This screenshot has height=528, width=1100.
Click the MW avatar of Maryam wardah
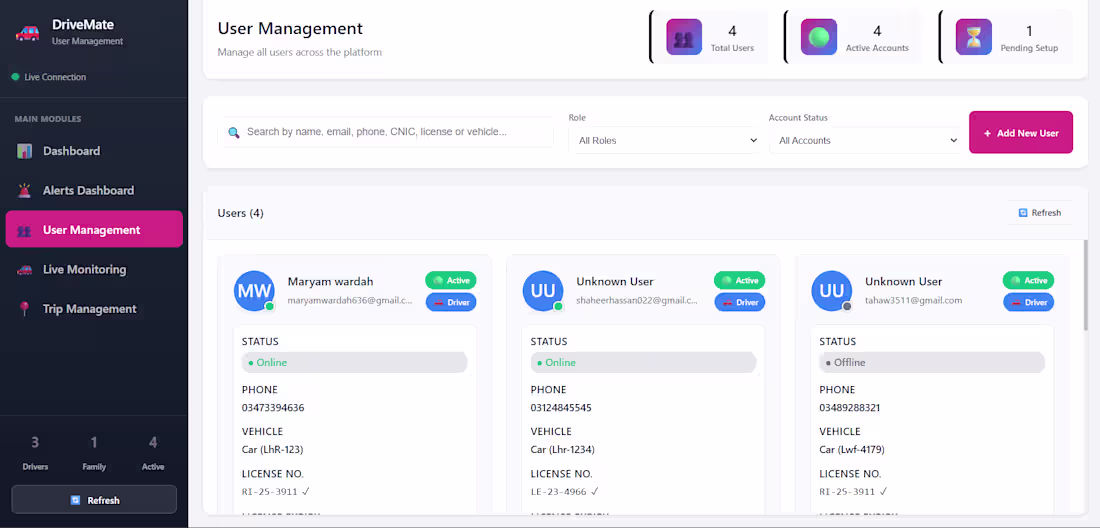coord(254,291)
